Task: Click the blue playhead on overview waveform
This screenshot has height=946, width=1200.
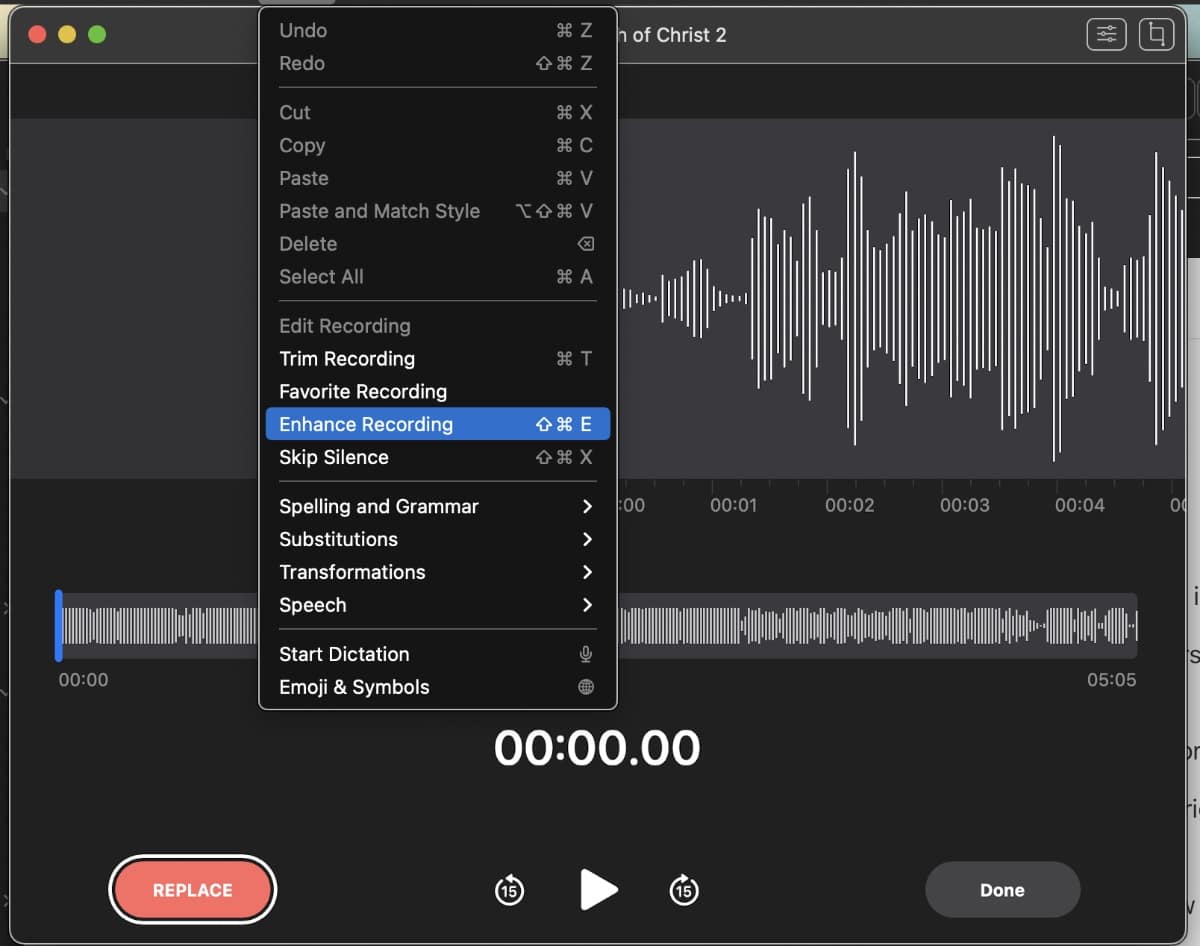Action: click(x=59, y=625)
